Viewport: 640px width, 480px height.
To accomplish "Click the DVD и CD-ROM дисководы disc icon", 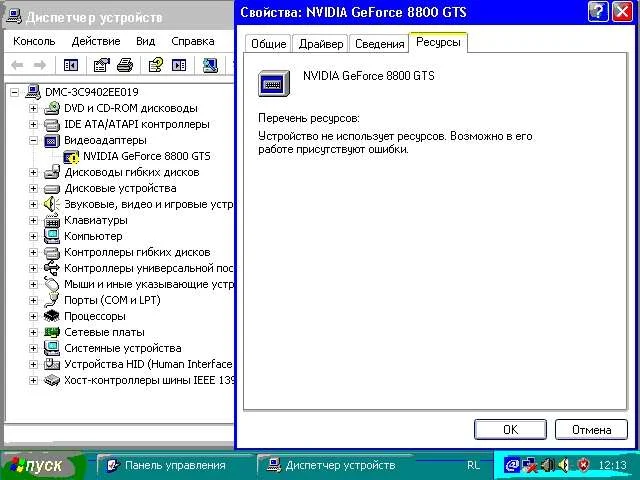I will (52, 108).
